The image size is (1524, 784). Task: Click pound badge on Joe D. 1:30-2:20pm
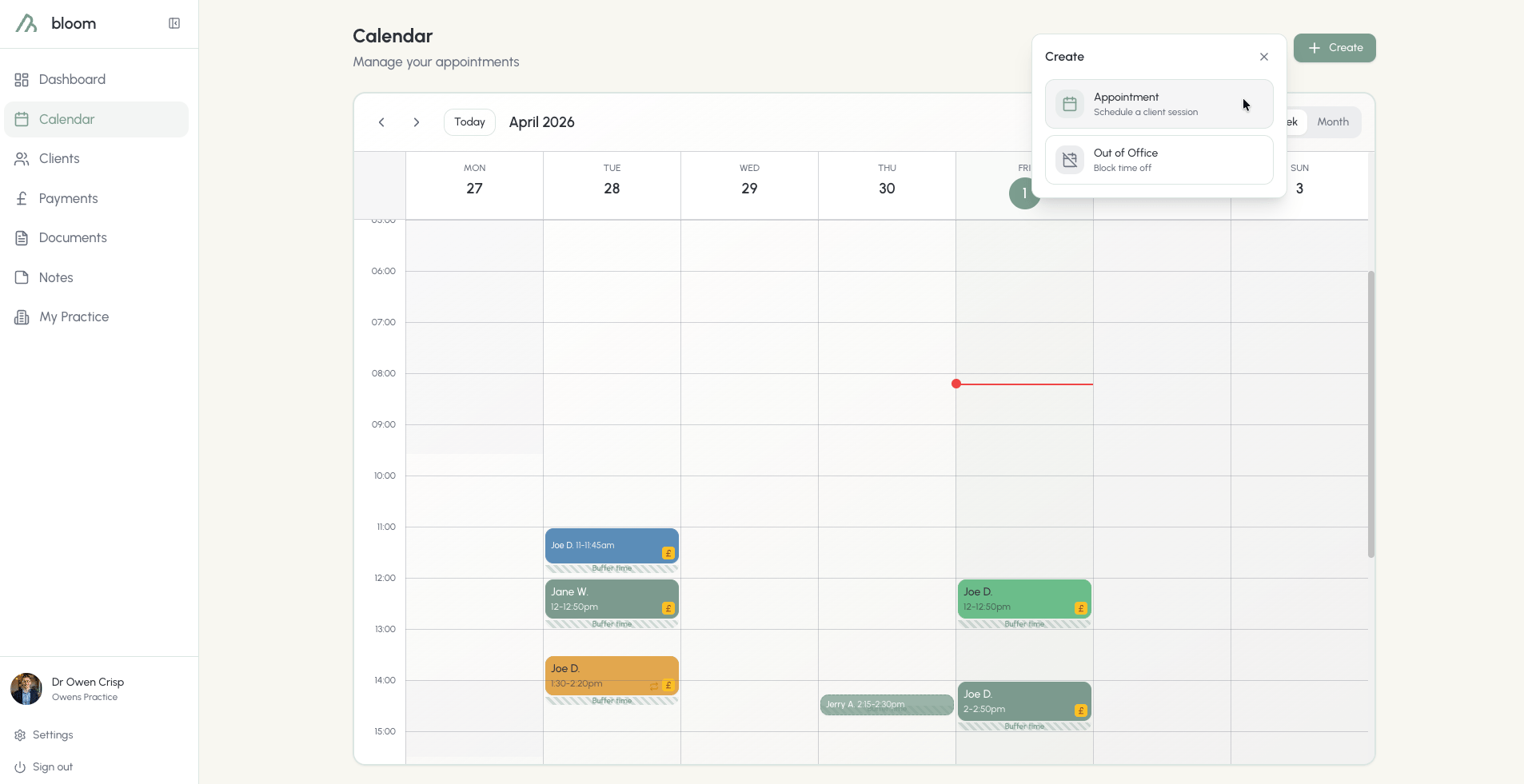[668, 685]
